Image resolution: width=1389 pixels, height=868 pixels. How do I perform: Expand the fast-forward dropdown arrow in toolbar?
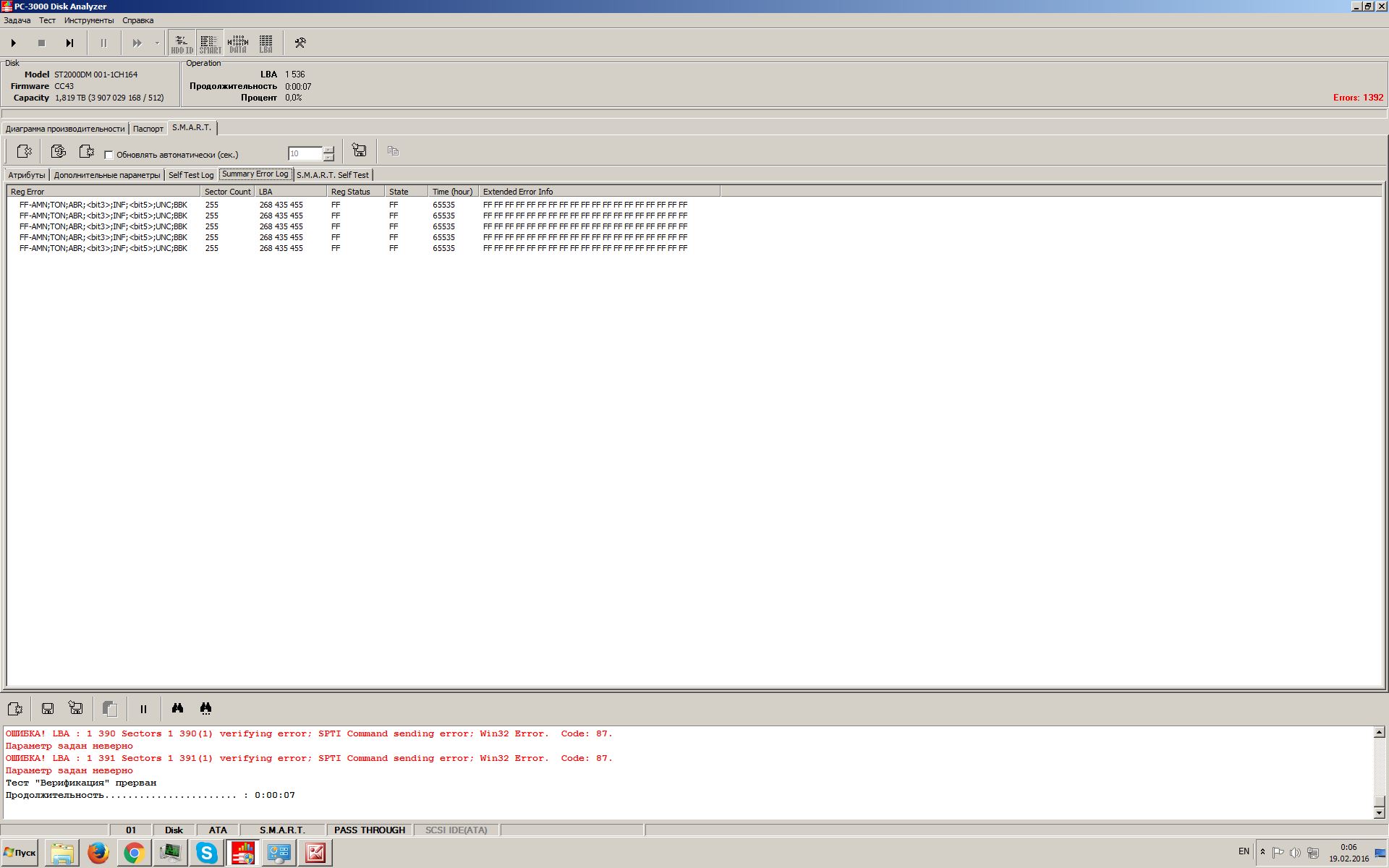point(157,43)
